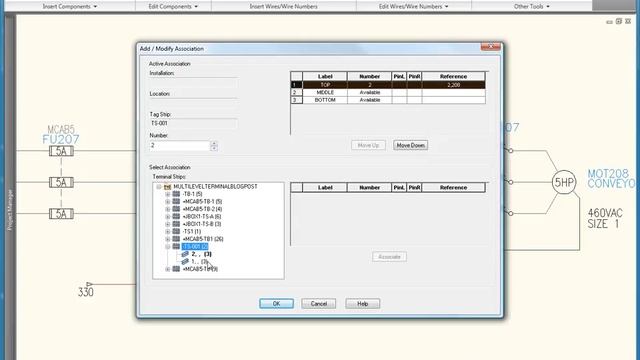The height and width of the screenshot is (360, 640).
Task: Expand the -TS1 (1) strip node
Action: pos(167,231)
